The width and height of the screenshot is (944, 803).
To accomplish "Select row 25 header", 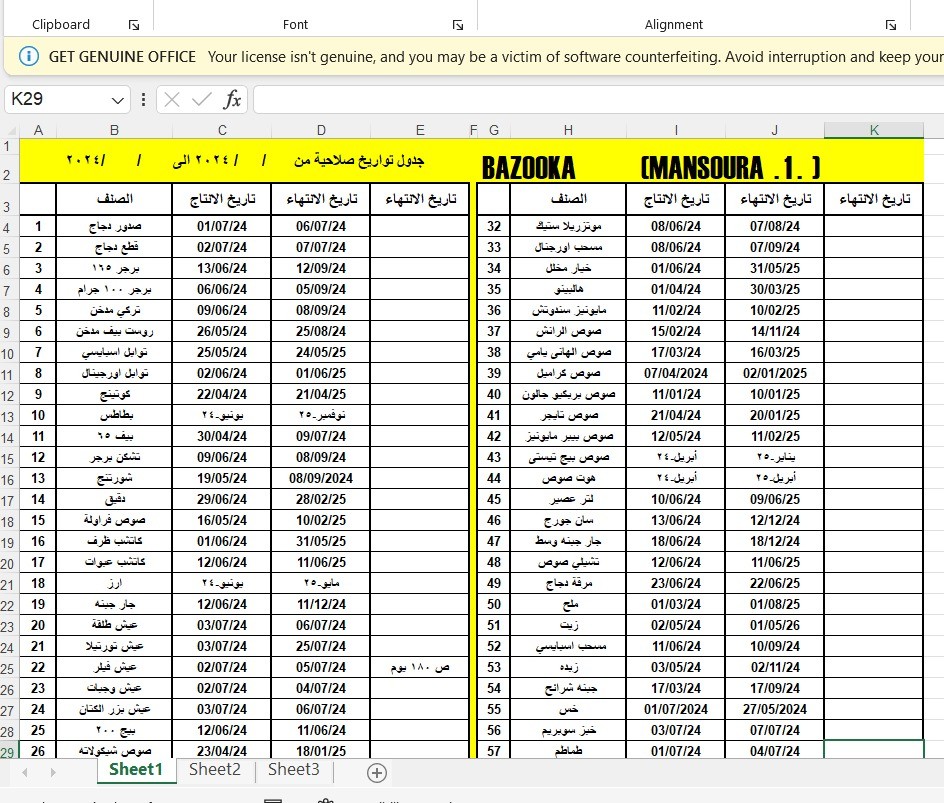I will click(8, 669).
